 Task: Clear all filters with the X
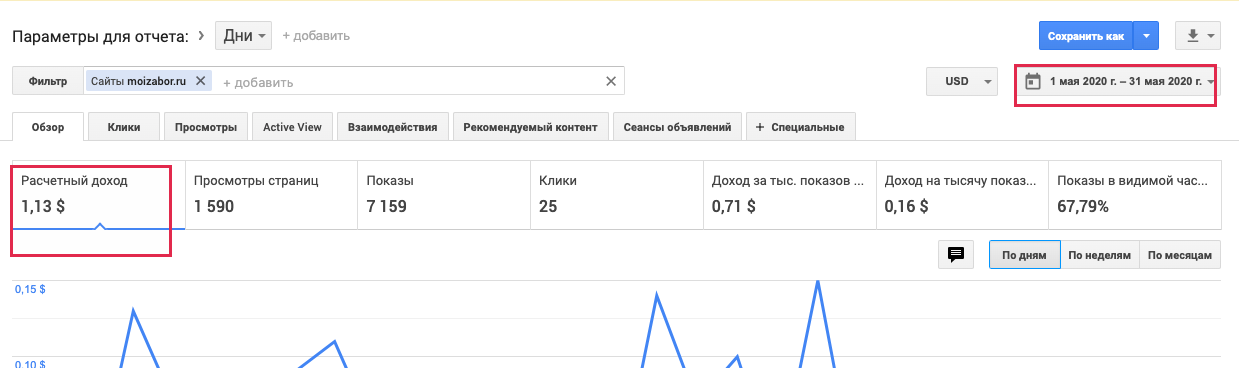611,81
